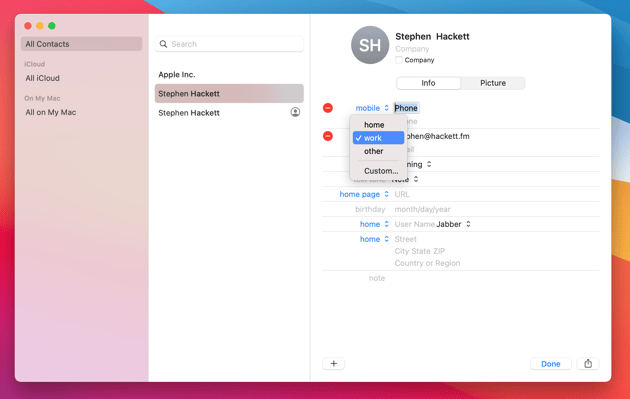The image size is (630, 399).
Task: Click the Company name field under the contact name
Action: (x=412, y=49)
